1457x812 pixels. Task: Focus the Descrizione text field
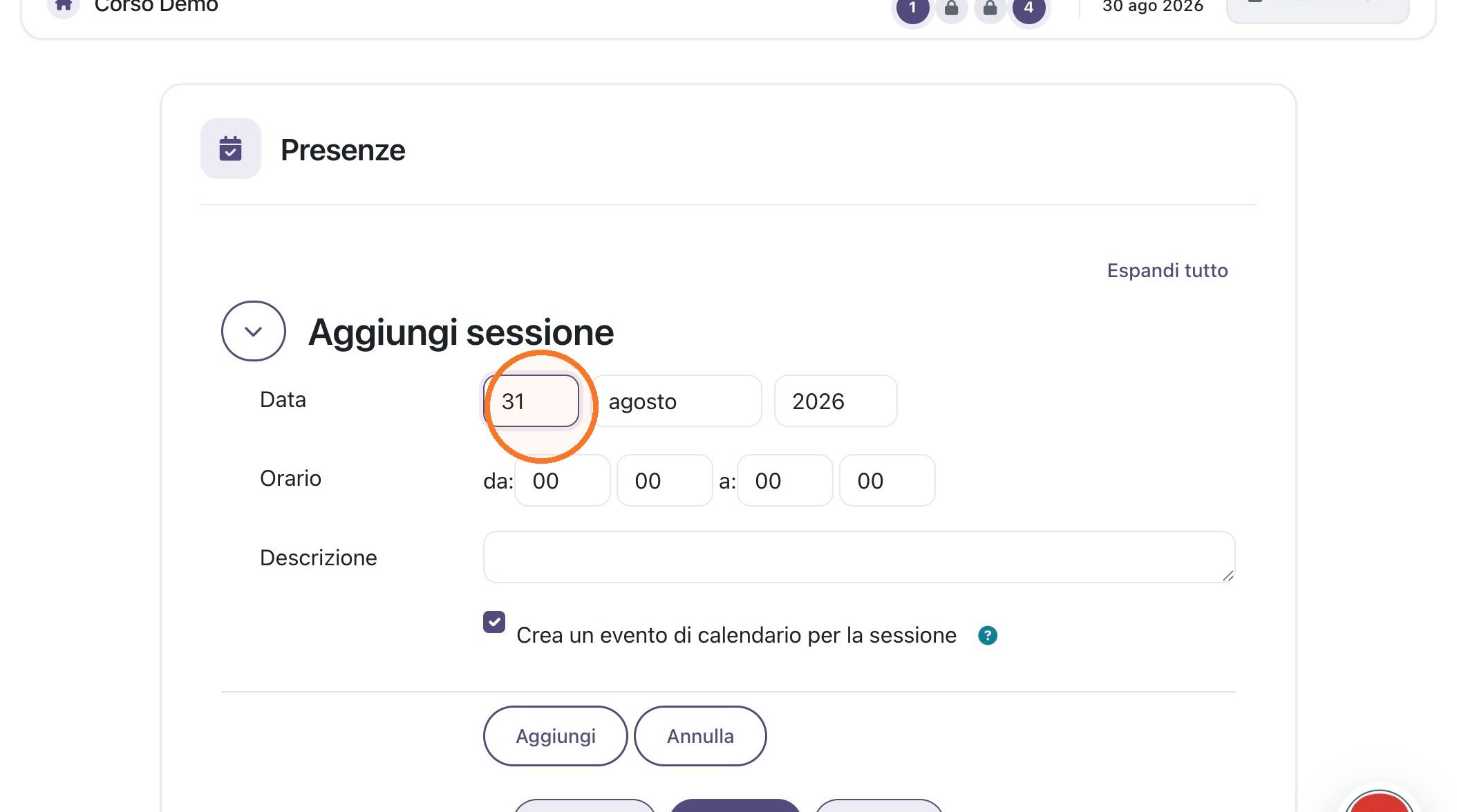[x=859, y=557]
